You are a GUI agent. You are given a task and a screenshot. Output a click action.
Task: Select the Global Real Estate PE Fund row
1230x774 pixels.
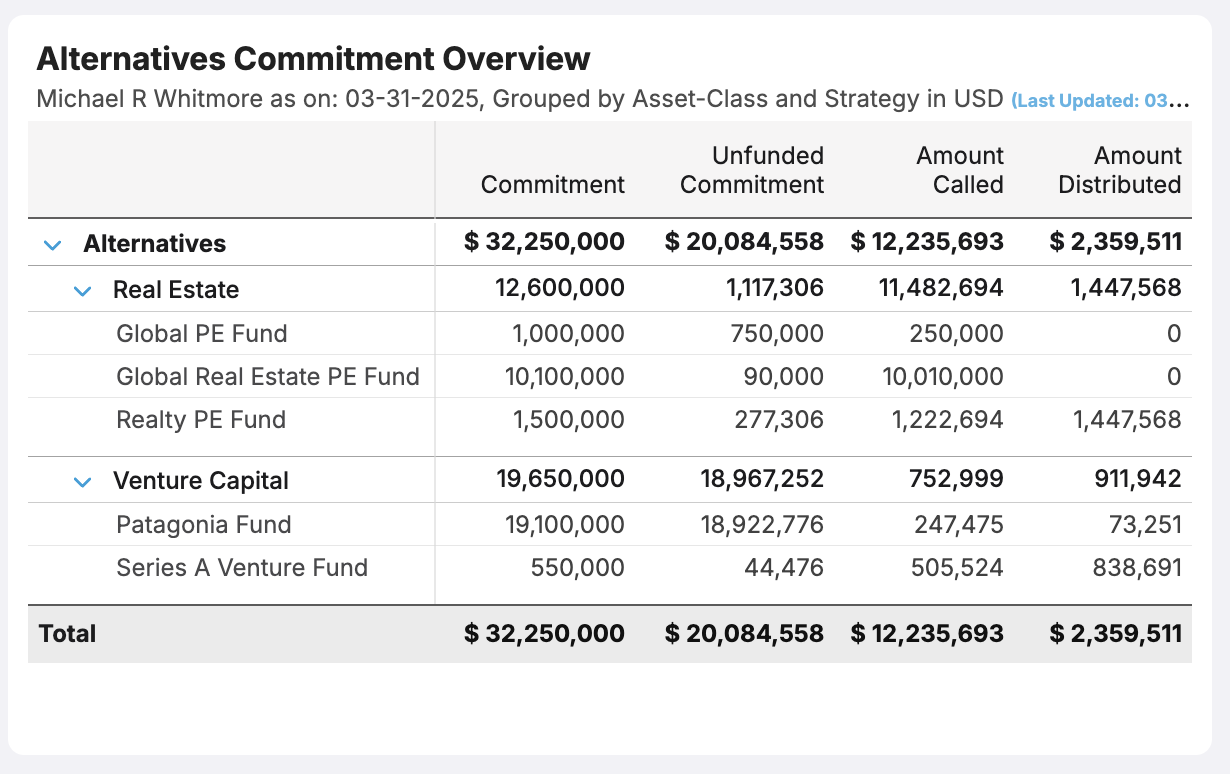(x=267, y=377)
